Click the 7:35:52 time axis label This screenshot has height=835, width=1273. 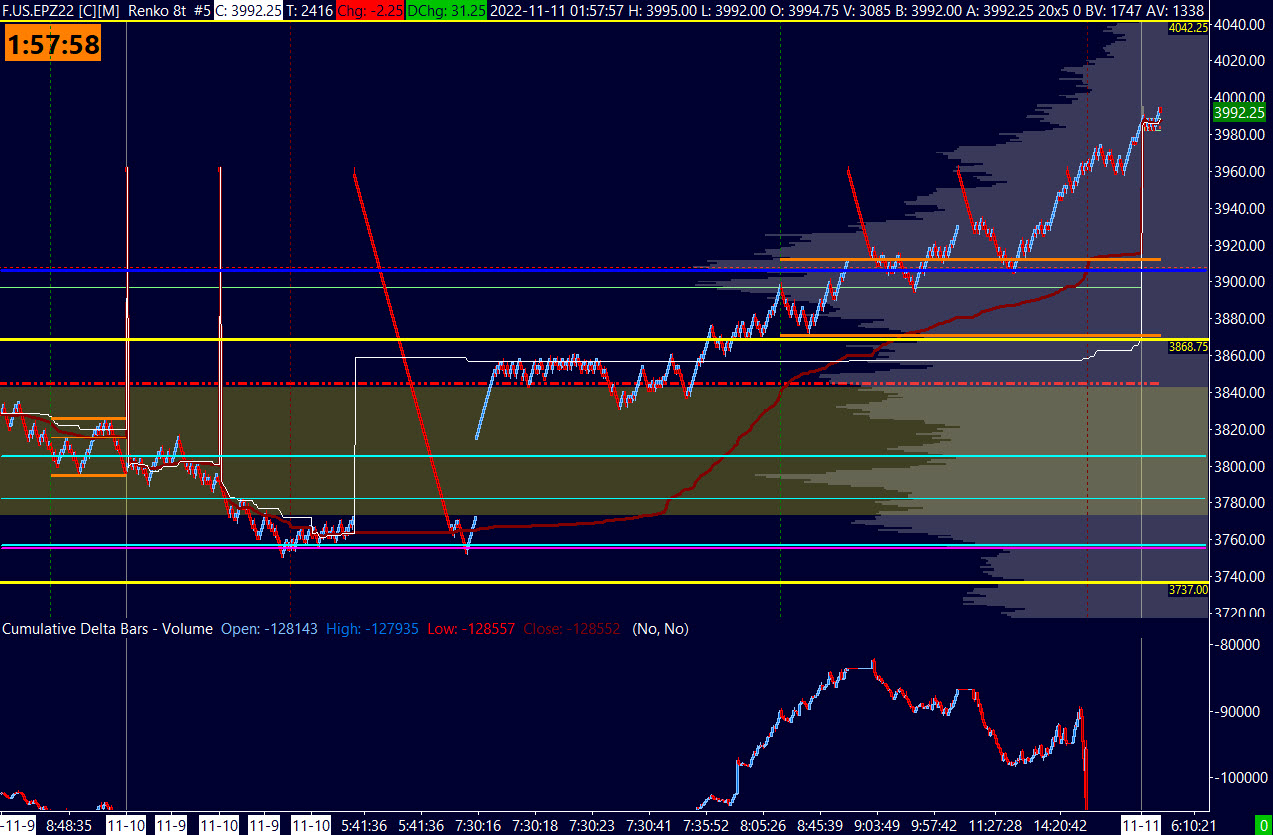tap(708, 826)
